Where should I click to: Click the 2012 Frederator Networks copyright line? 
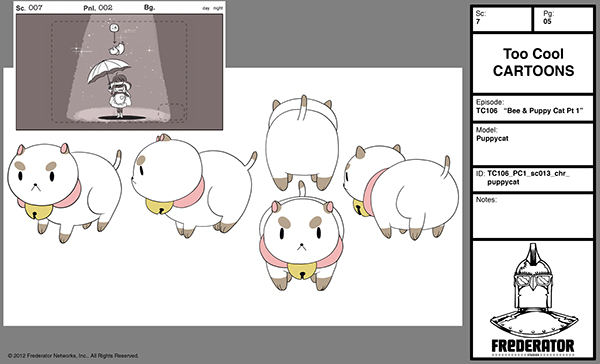(x=73, y=356)
